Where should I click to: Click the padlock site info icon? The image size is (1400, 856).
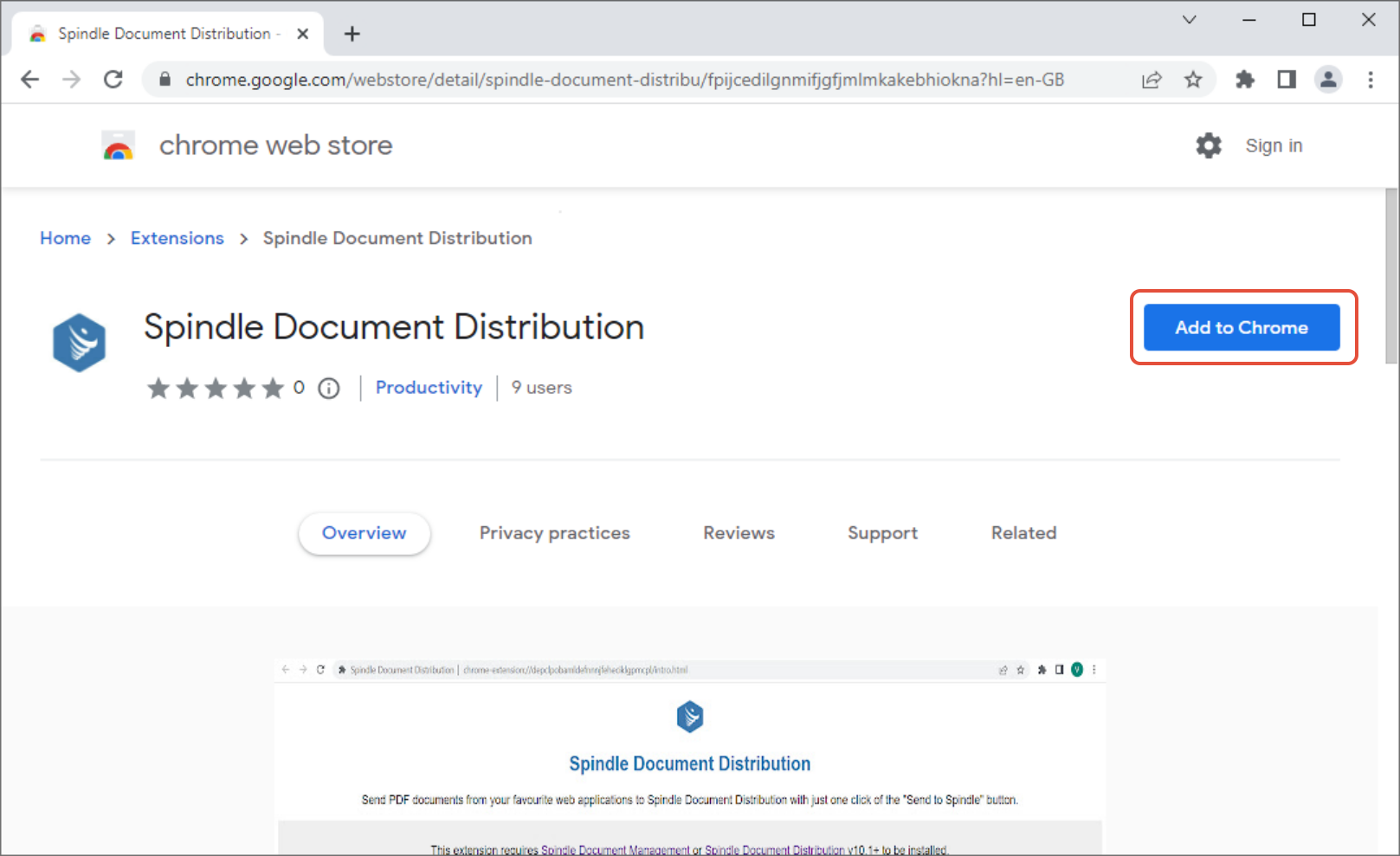[165, 80]
